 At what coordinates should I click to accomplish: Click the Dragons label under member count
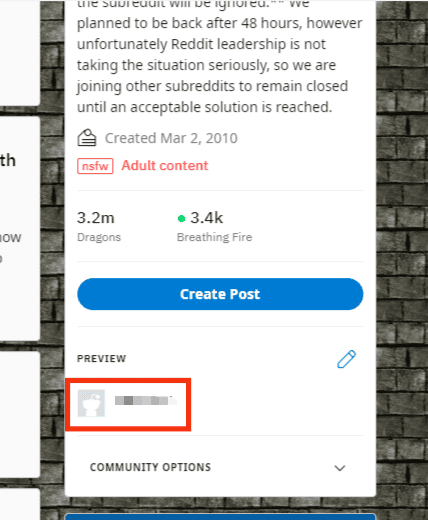99,237
